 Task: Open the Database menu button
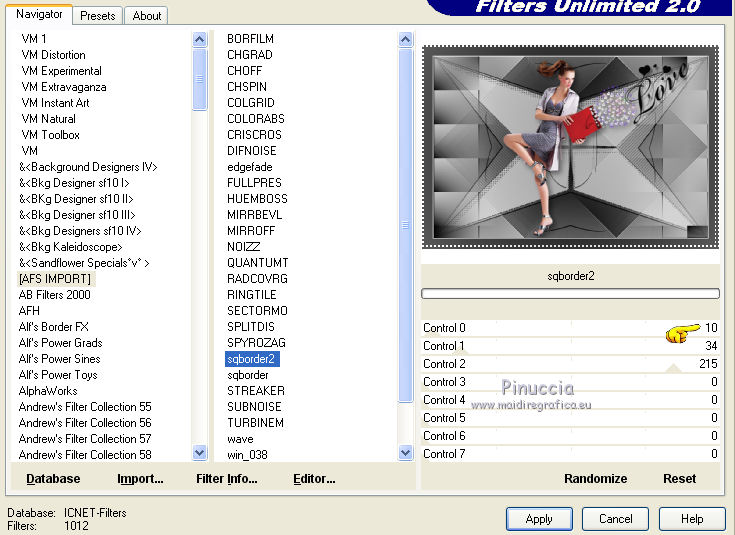coord(53,478)
